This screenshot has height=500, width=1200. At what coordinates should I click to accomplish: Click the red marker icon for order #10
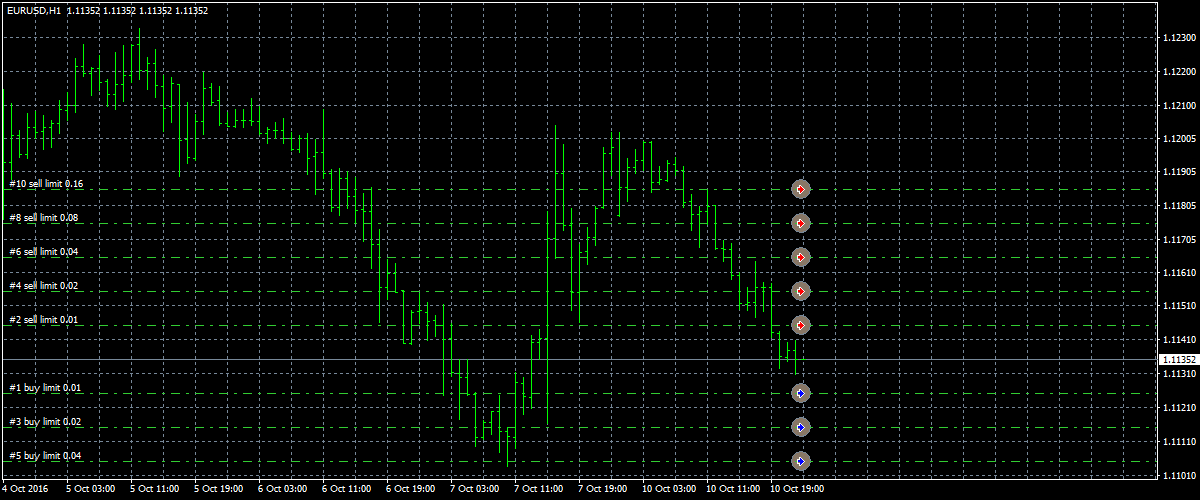pos(800,189)
